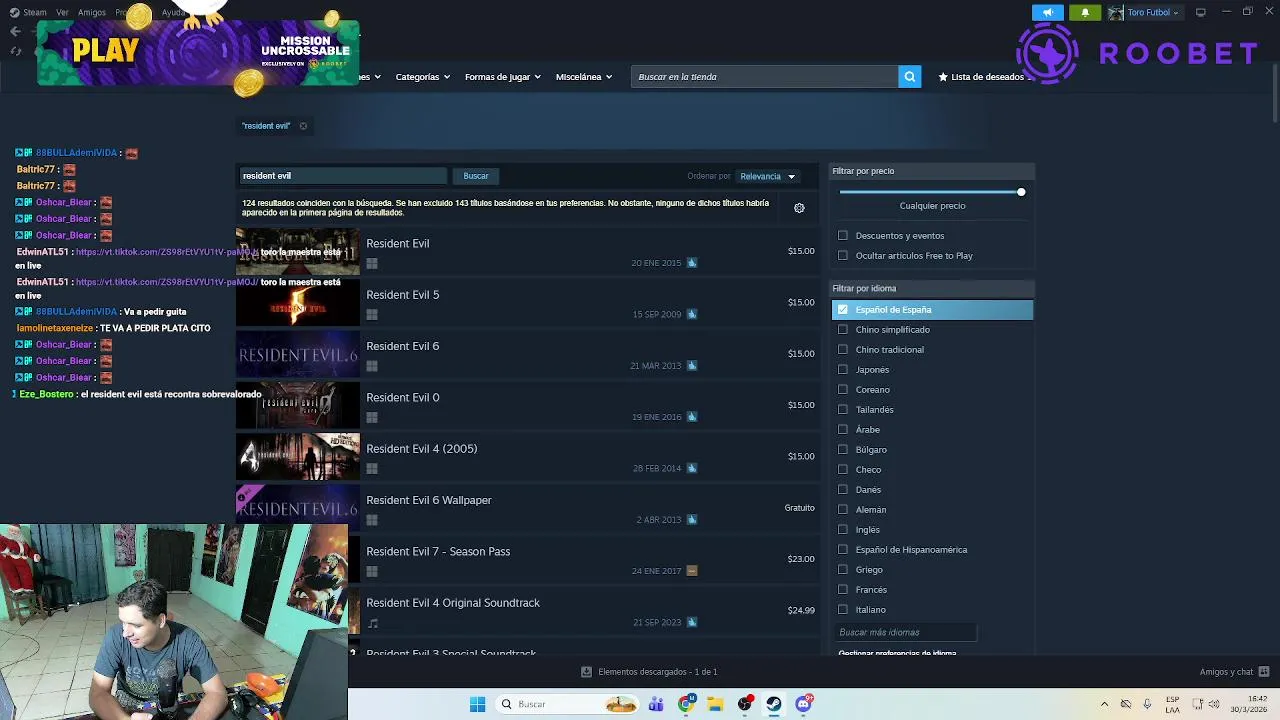Collapse the Filtrar por idioma section
The height and width of the screenshot is (720, 1280).
932,289
